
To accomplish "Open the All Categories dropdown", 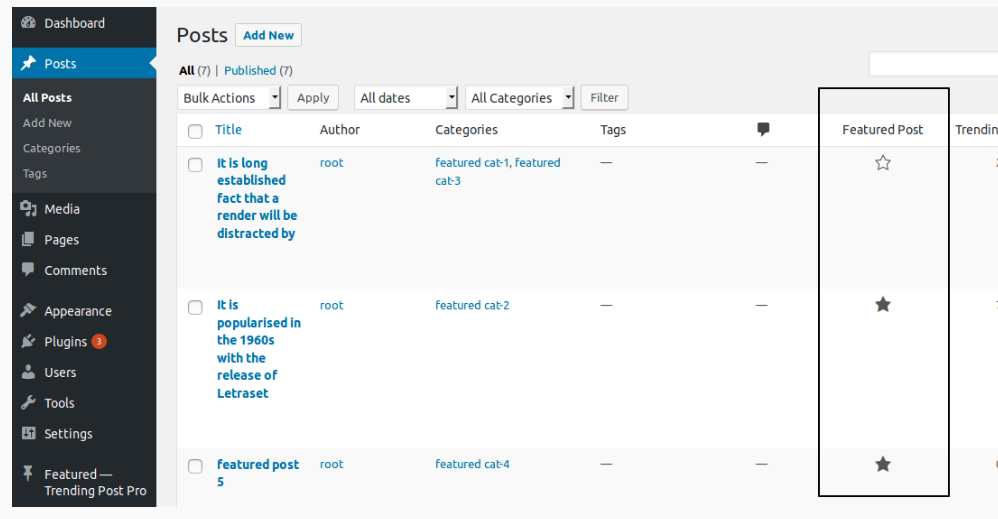I will [x=520, y=97].
